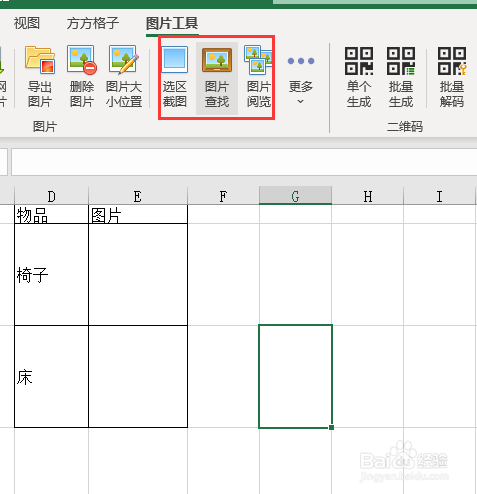Click the empty picture cell beside 椅子
Viewport: 477px width, 494px height.
pyautogui.click(x=138, y=275)
